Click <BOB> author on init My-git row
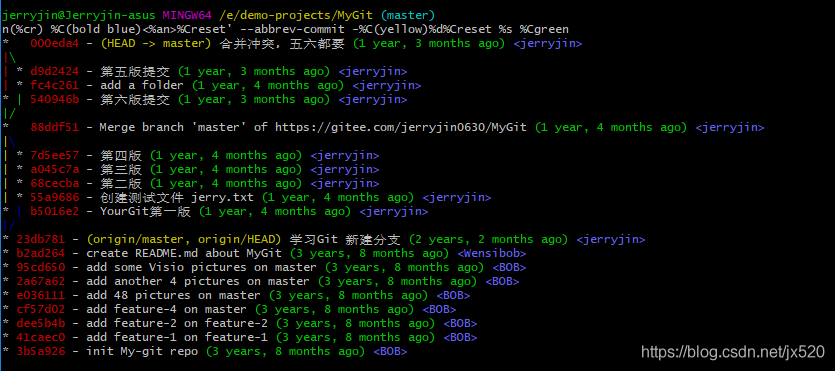The height and width of the screenshot is (371, 835). [390, 352]
